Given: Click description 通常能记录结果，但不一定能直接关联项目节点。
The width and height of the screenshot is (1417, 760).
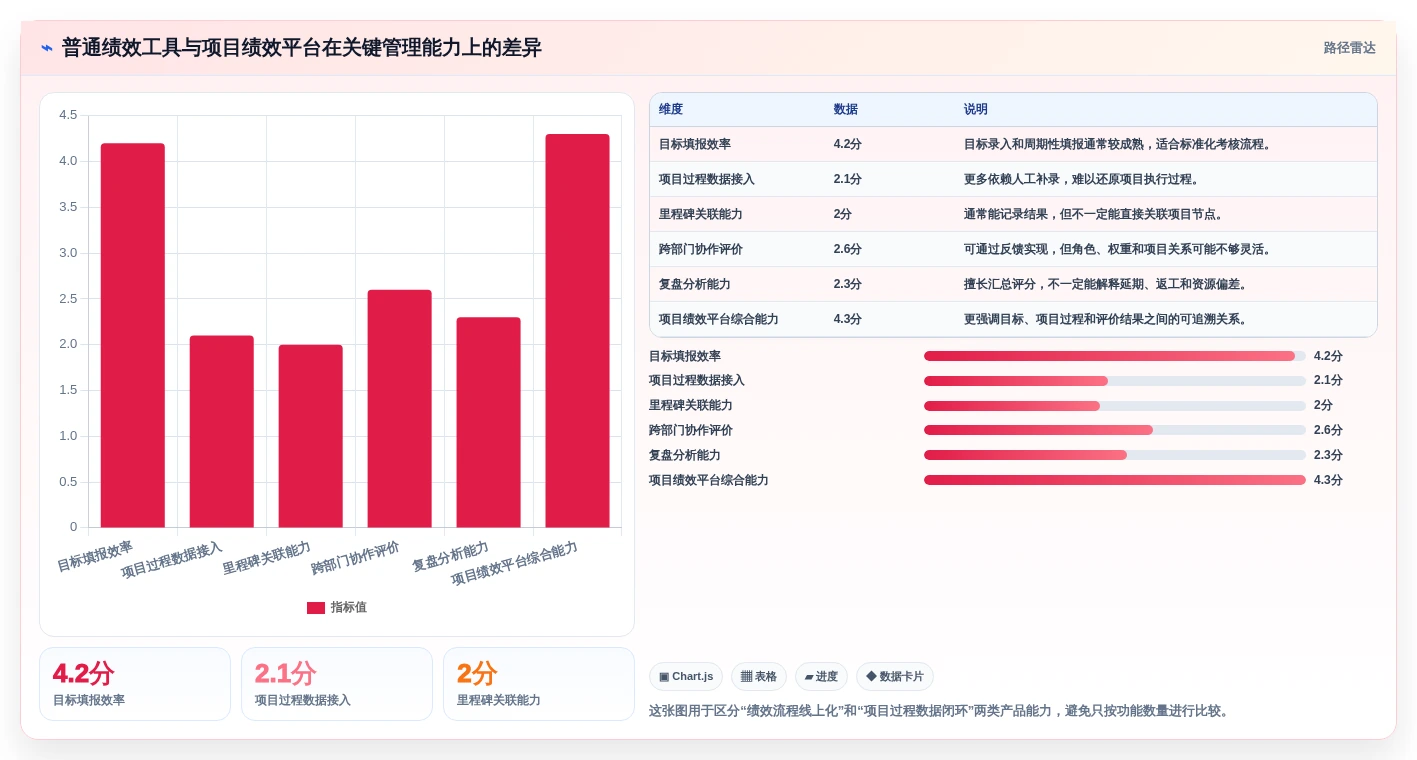Looking at the screenshot, I should pyautogui.click(x=1094, y=214).
